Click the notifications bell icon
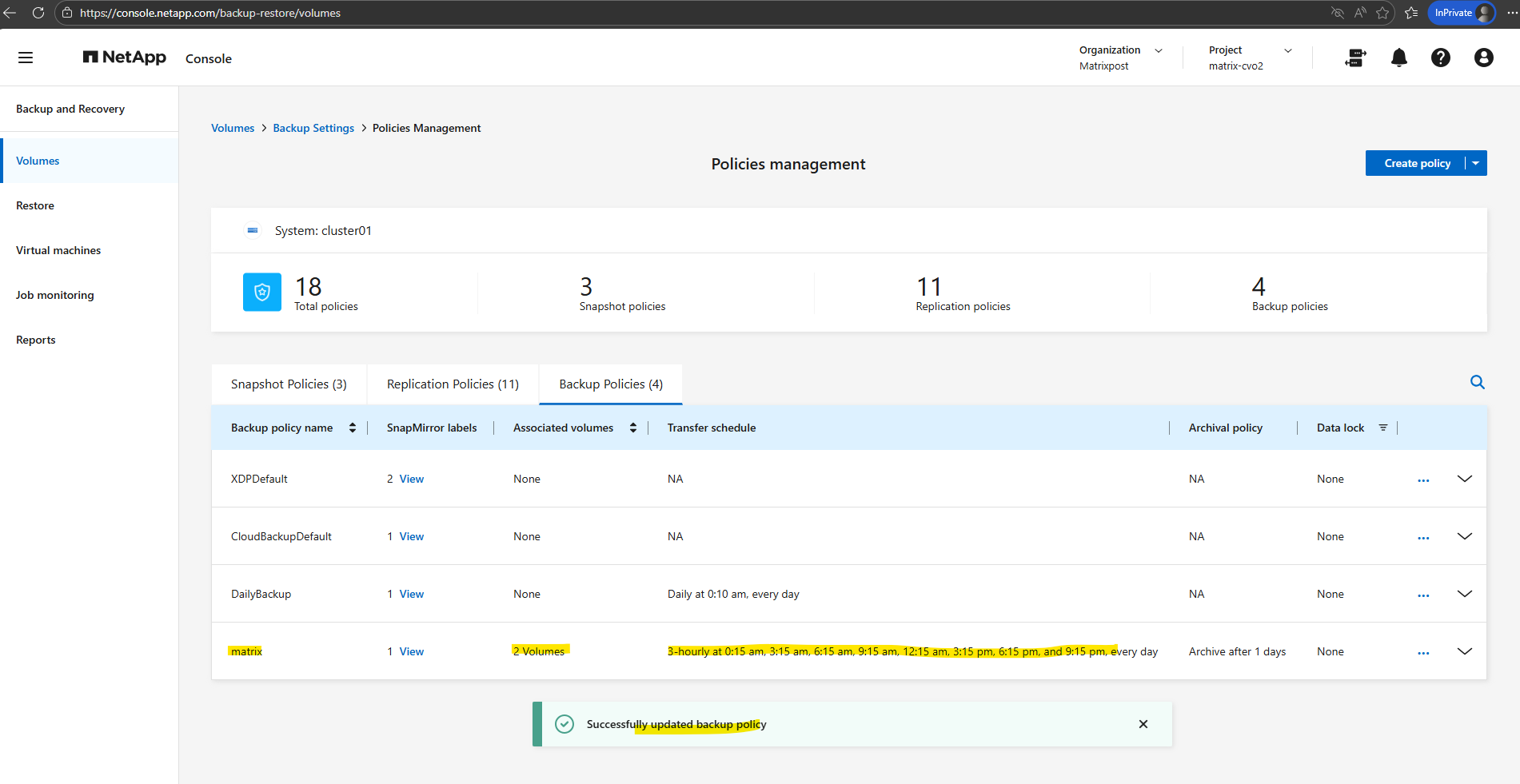The image size is (1520, 784). [1398, 58]
